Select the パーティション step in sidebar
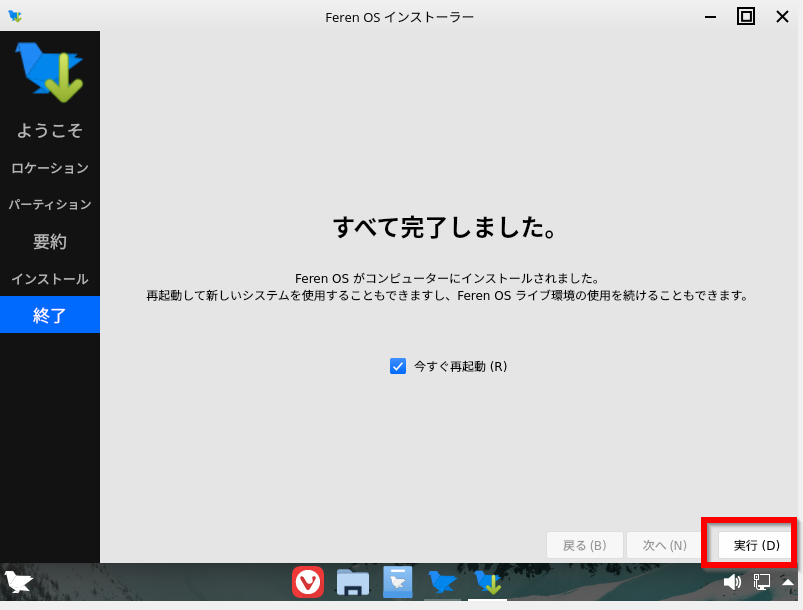Screen dimensions: 803x610 click(50, 204)
